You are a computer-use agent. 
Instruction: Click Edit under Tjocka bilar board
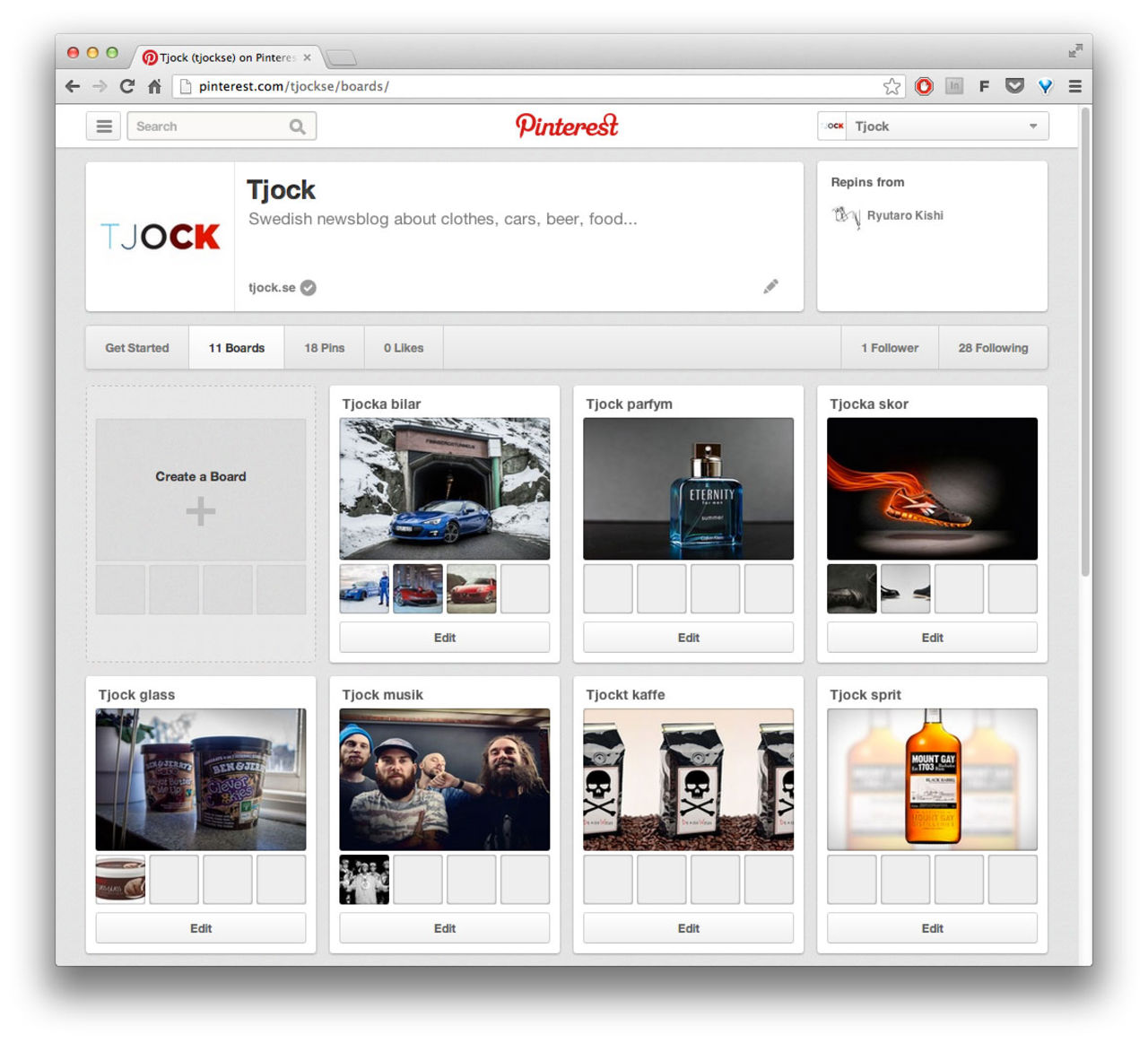tap(445, 638)
